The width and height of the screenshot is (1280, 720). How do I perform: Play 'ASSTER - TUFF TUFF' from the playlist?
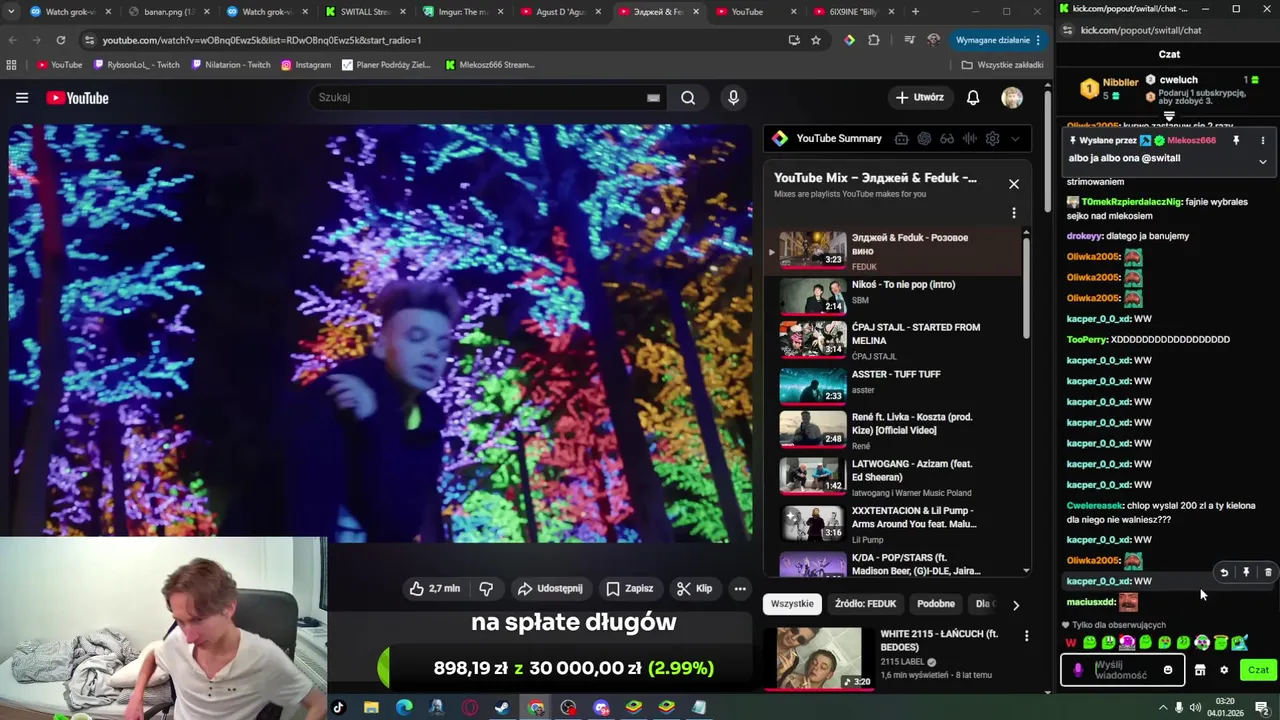(895, 384)
